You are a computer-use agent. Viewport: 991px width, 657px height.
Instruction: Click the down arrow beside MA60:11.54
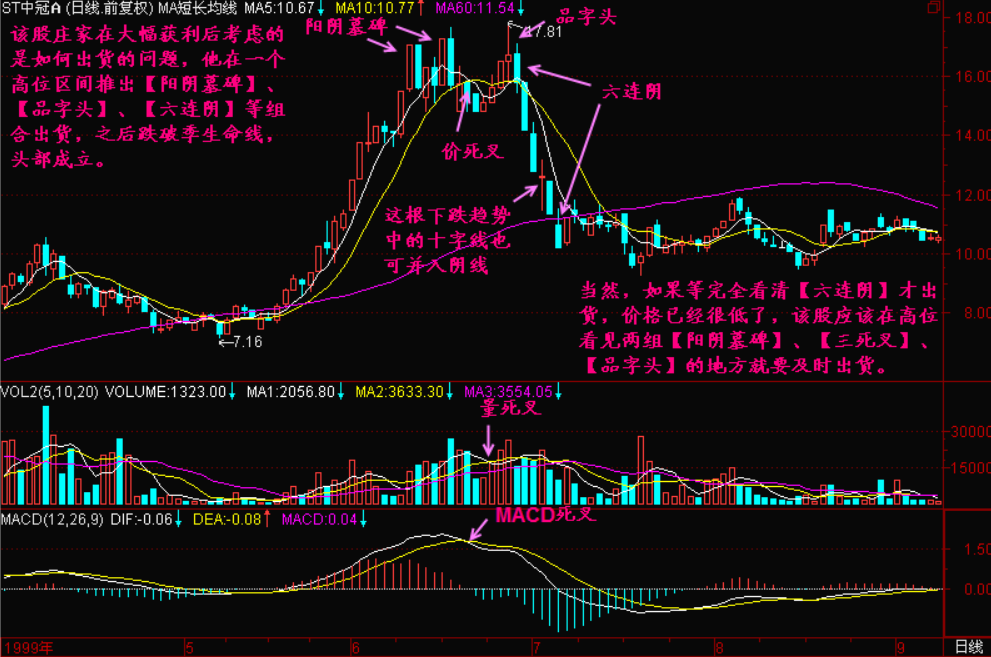point(521,9)
